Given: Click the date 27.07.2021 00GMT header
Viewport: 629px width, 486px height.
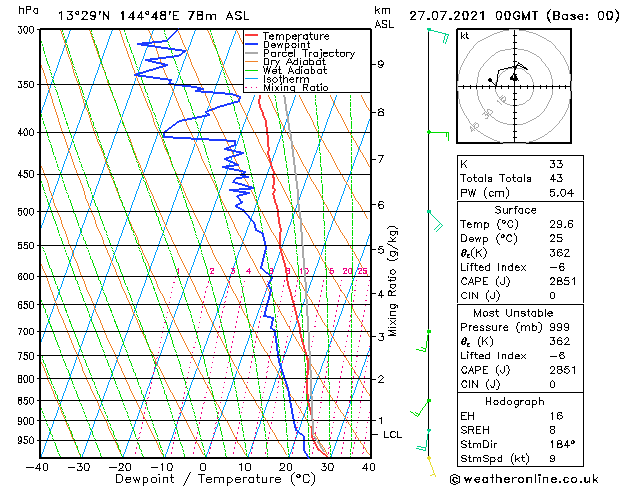Looking at the screenshot, I should point(474,16).
